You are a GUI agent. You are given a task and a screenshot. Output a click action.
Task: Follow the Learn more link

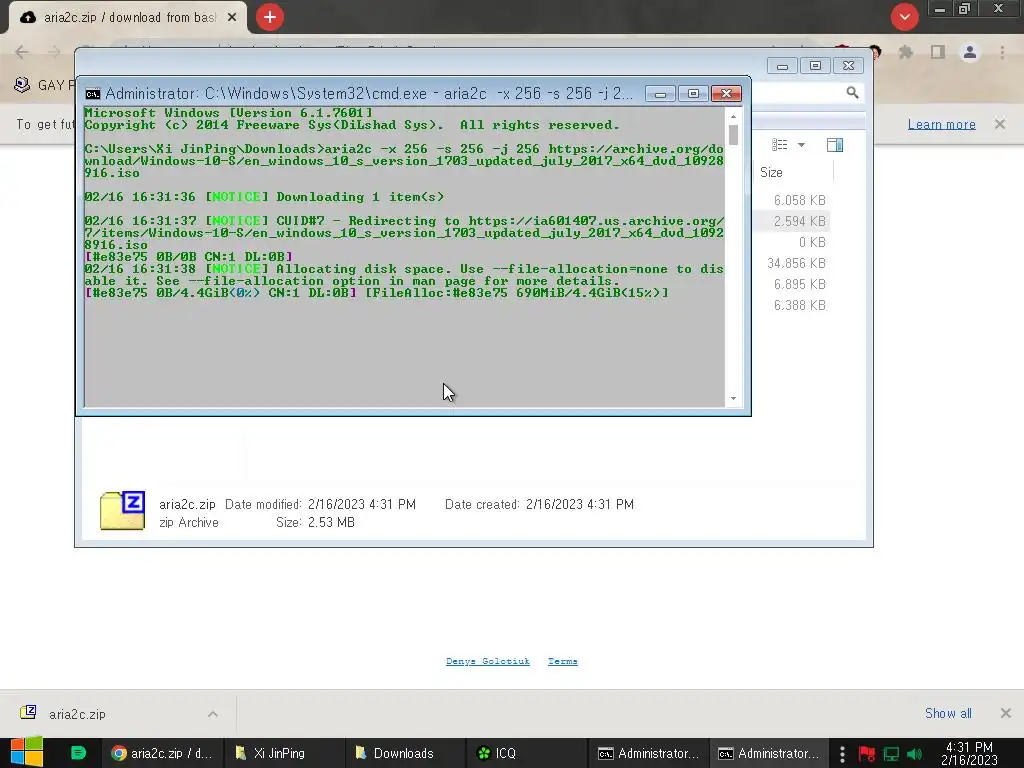coord(941,124)
